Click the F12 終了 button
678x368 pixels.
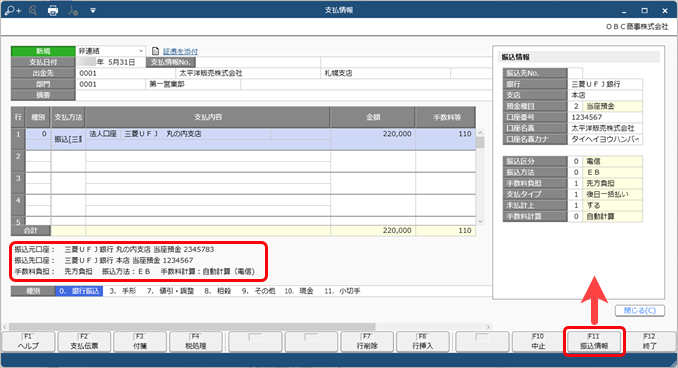tap(650, 342)
